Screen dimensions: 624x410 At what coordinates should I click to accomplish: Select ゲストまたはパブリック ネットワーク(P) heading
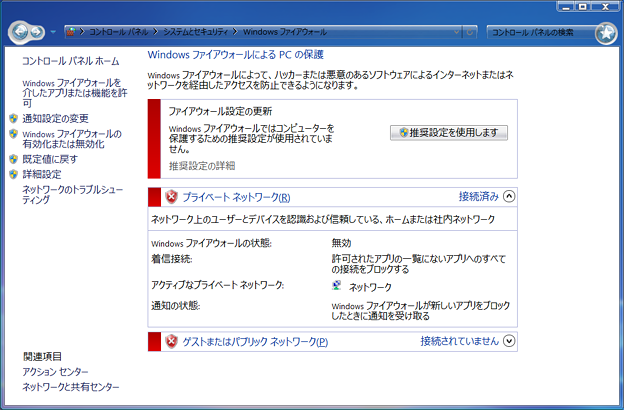[x=255, y=342]
